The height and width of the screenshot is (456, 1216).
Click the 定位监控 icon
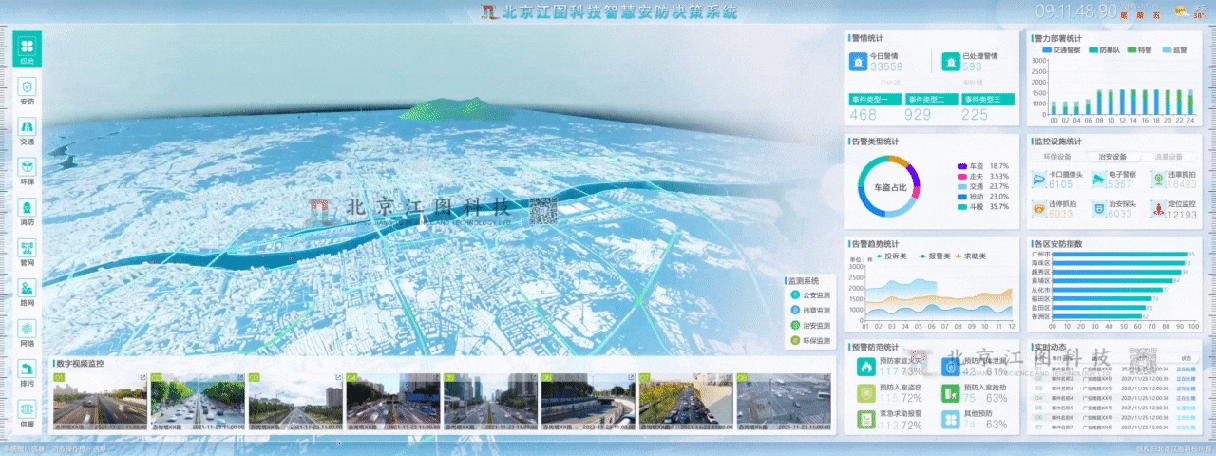point(1157,209)
